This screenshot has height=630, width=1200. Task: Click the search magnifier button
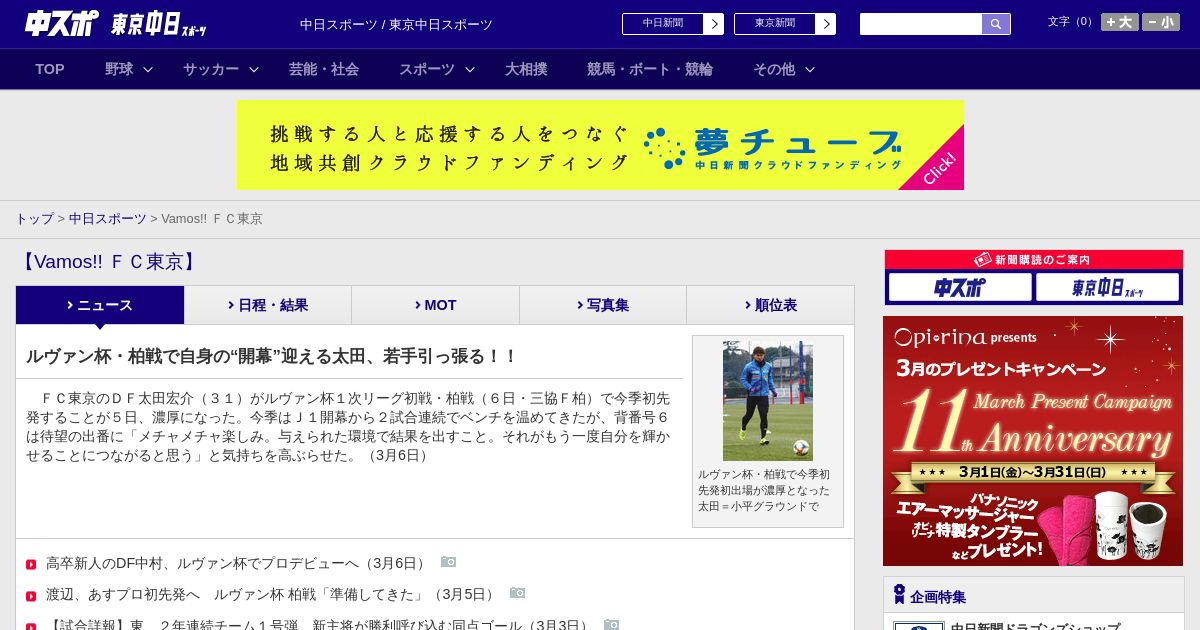point(996,24)
